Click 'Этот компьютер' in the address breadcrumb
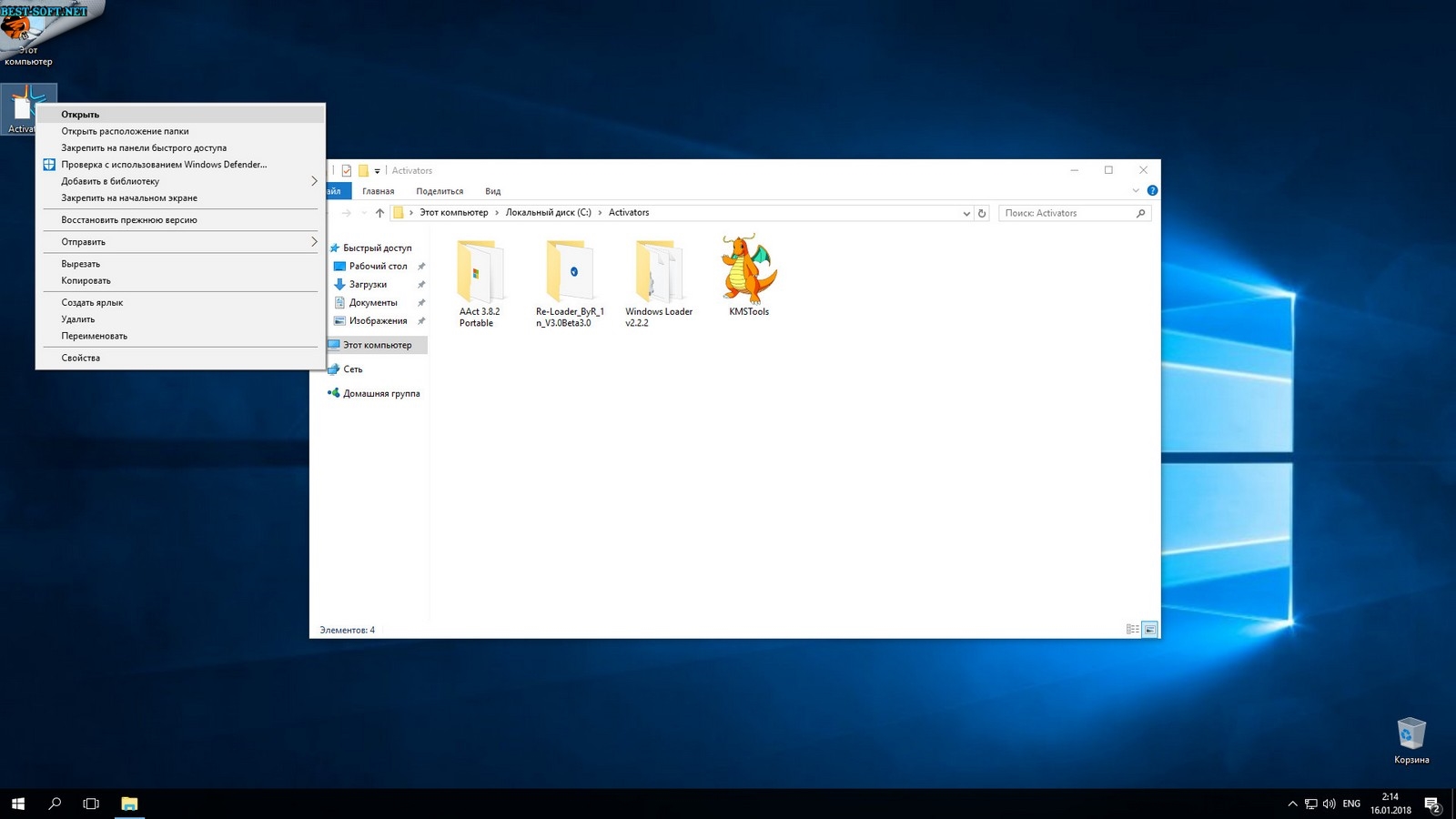 [x=453, y=213]
